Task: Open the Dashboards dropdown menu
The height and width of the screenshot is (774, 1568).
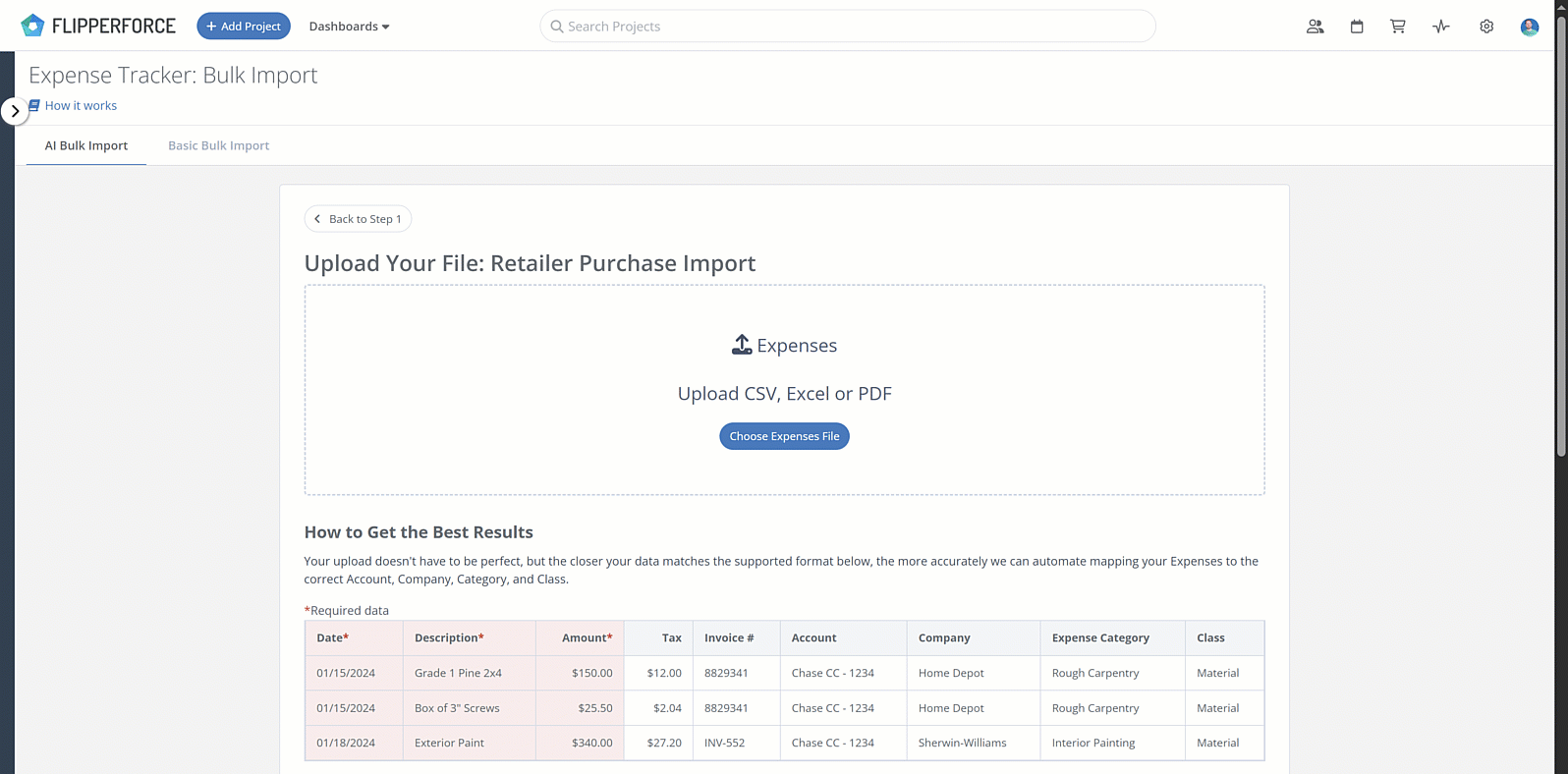Action: (x=349, y=27)
